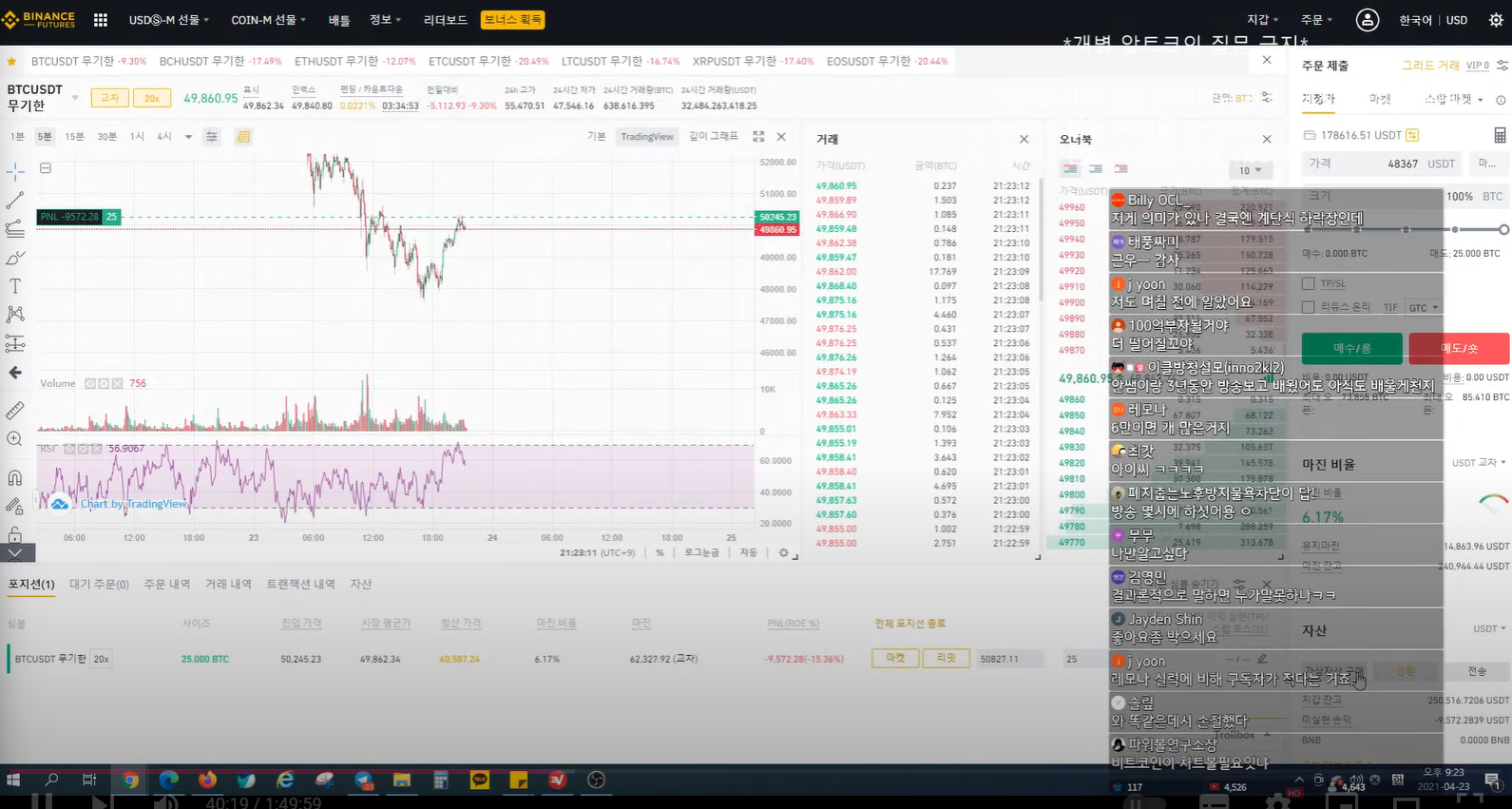Select the Market order tab
The height and width of the screenshot is (809, 1512).
(x=1380, y=99)
